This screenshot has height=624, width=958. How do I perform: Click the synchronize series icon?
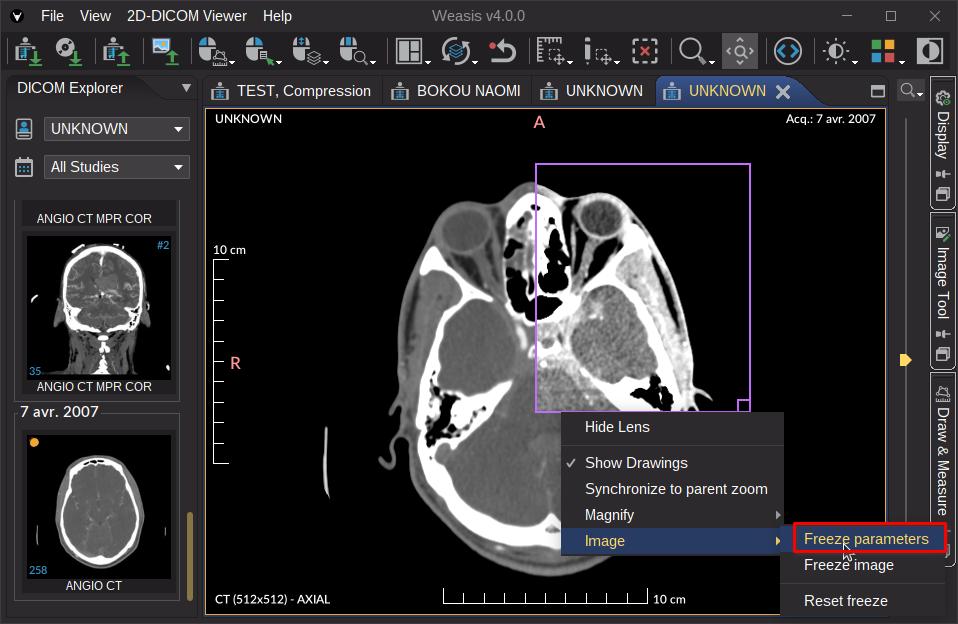click(455, 51)
